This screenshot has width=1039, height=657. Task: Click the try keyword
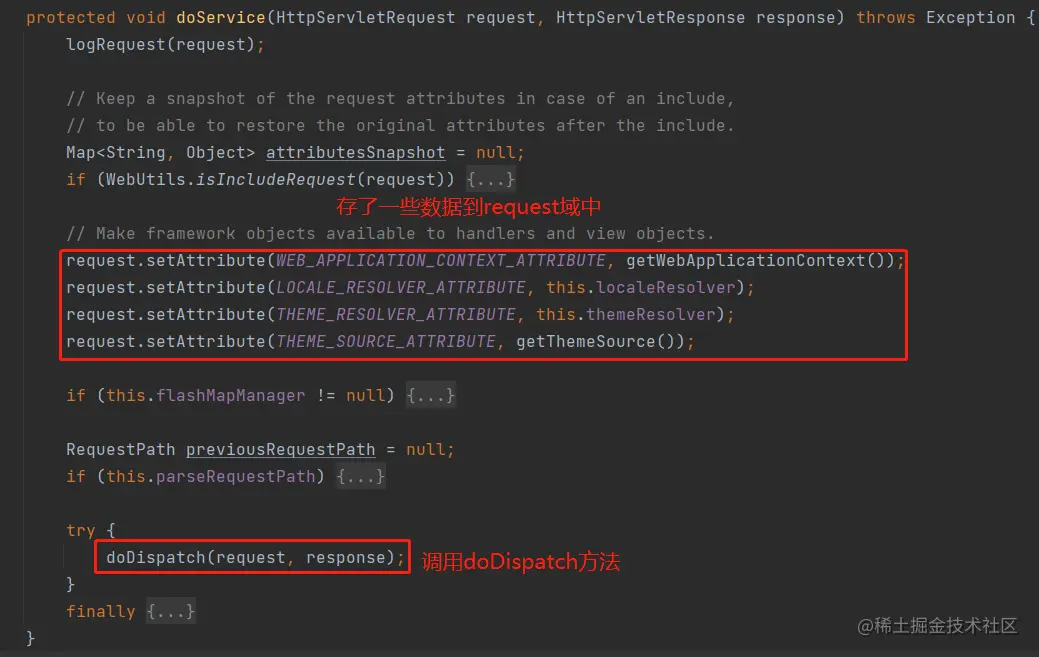[x=81, y=531]
